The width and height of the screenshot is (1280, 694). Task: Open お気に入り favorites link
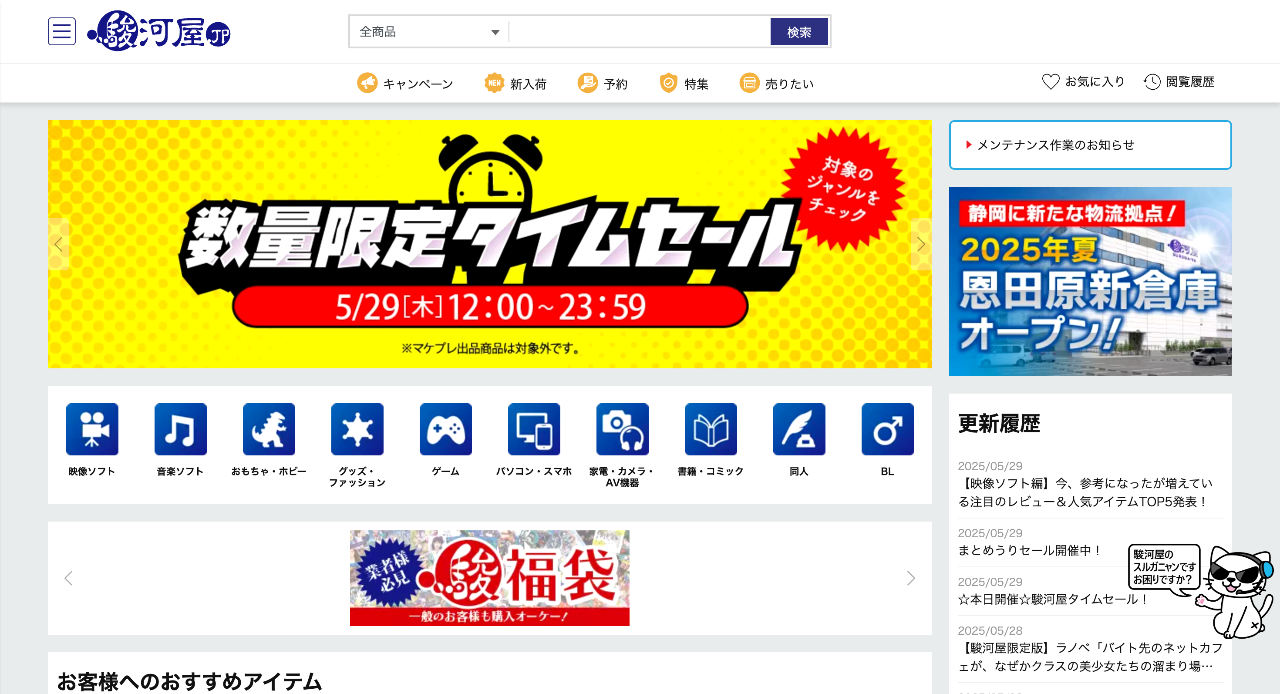(1083, 82)
